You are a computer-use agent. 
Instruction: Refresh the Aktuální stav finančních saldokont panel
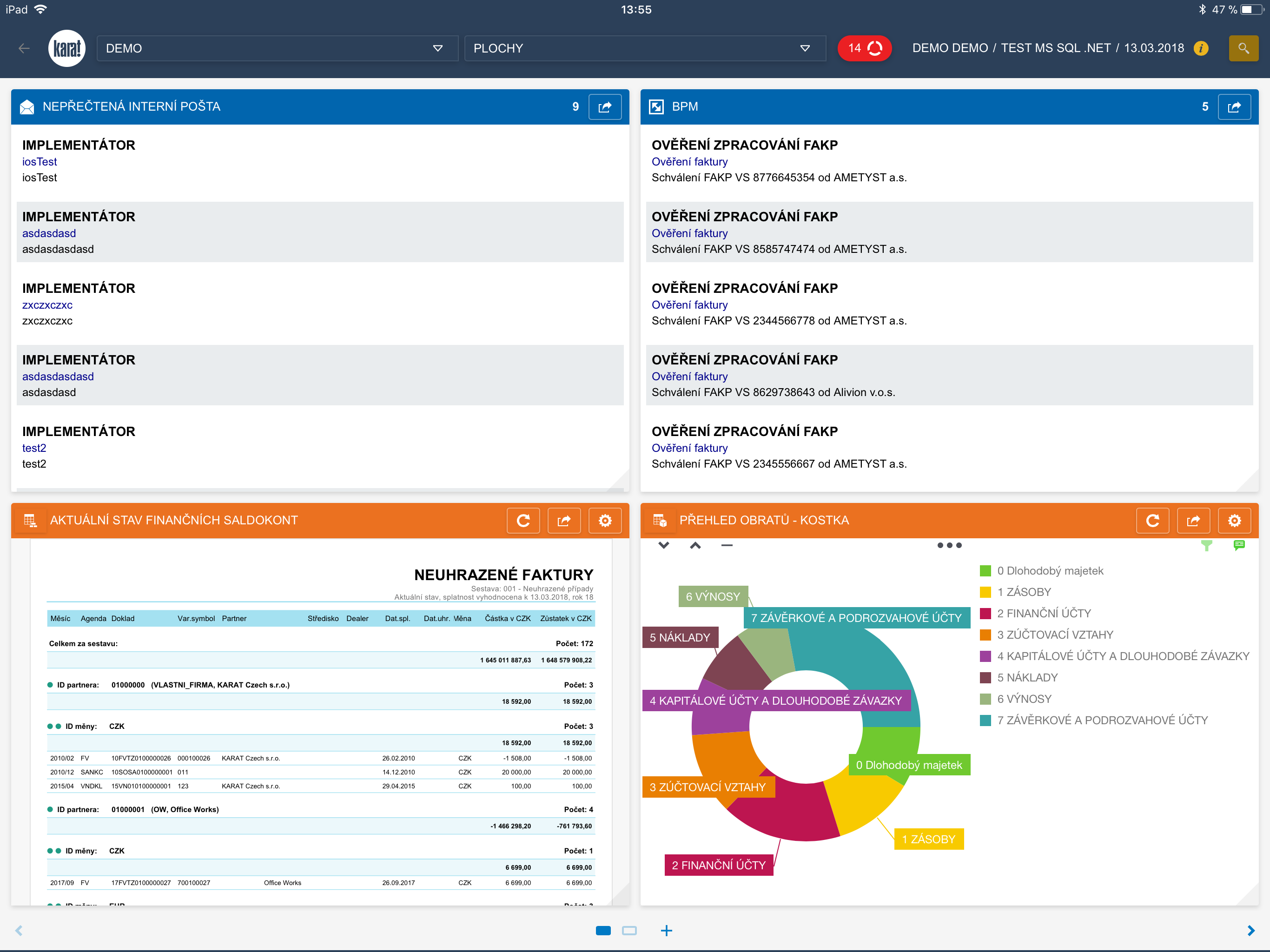(x=523, y=521)
